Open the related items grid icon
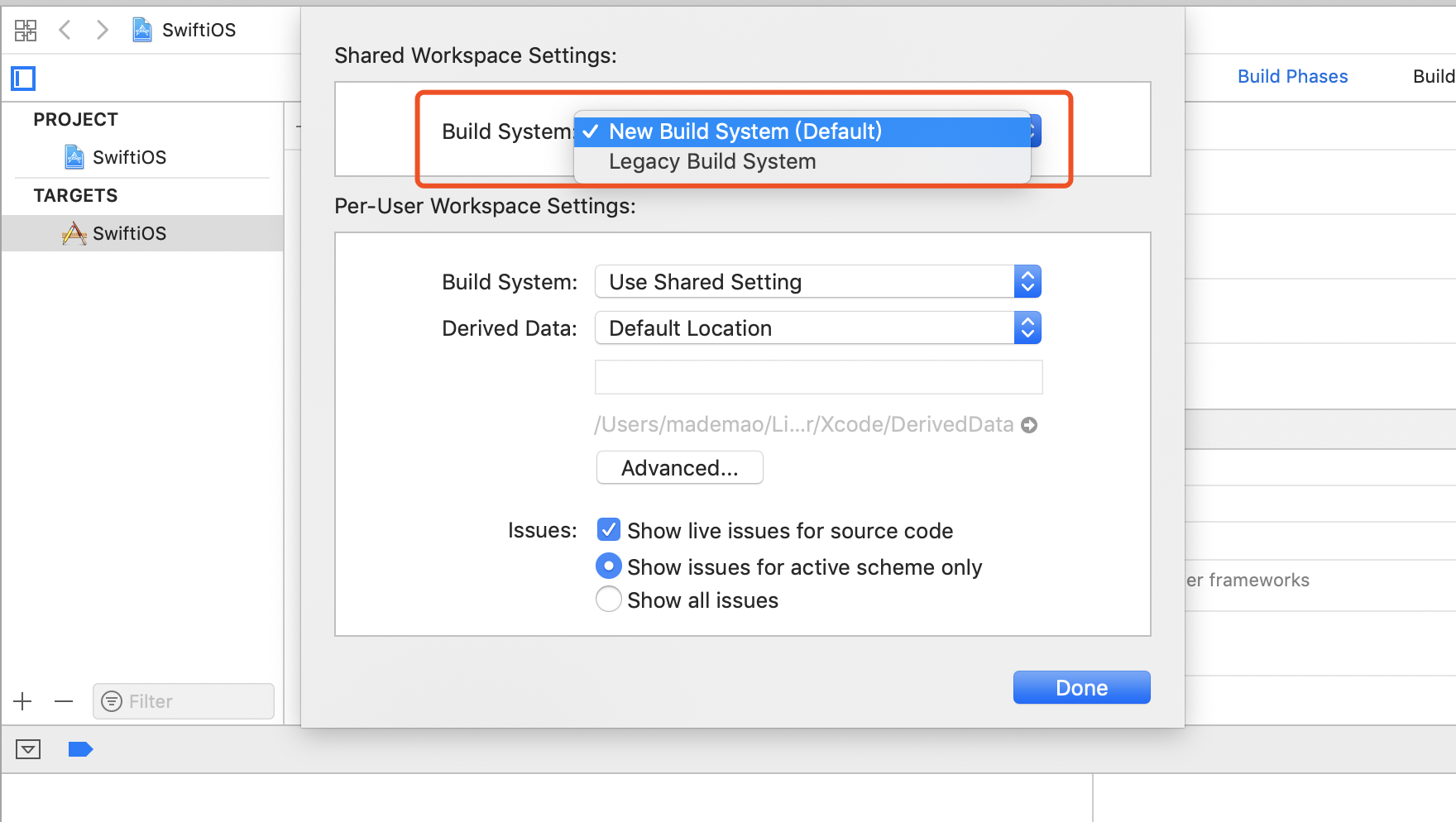This screenshot has height=822, width=1456. click(x=26, y=31)
